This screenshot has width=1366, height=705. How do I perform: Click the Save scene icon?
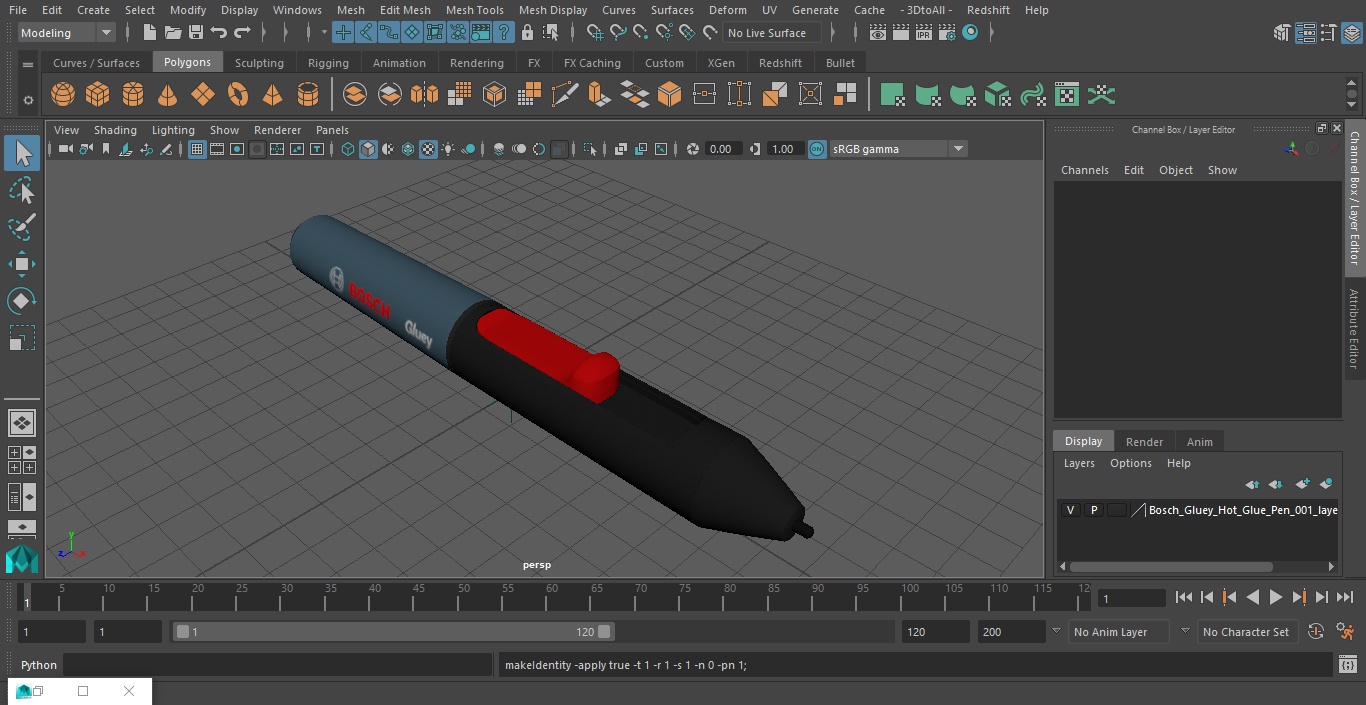pos(196,33)
